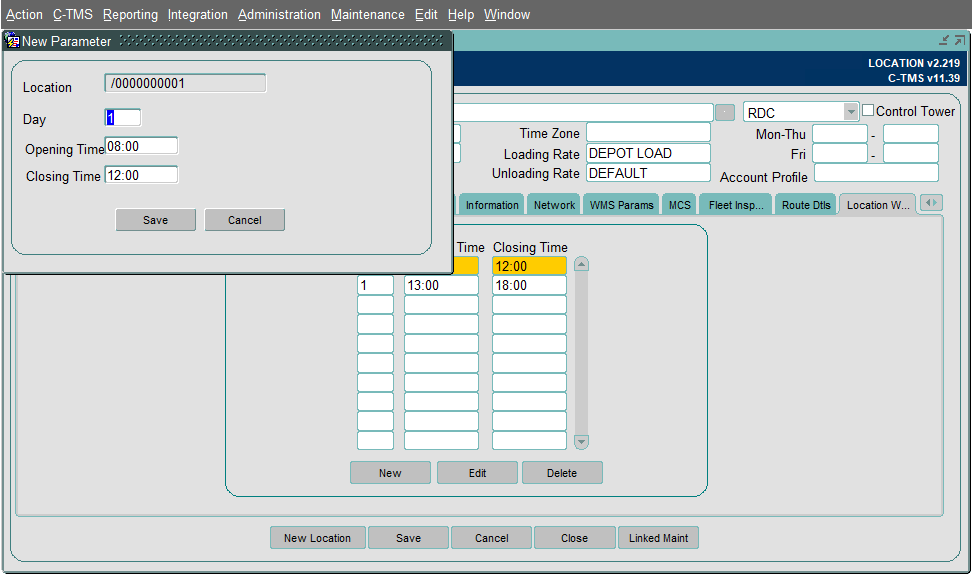
Task: Click the Mon-Thu end time field
Action: point(911,133)
